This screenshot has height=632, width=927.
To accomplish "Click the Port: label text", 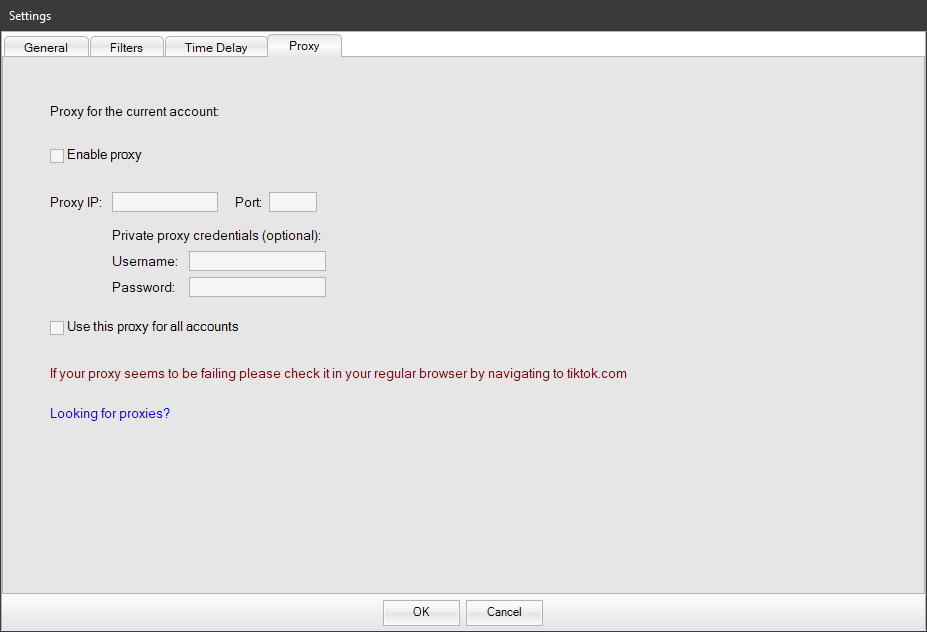I will tap(248, 202).
